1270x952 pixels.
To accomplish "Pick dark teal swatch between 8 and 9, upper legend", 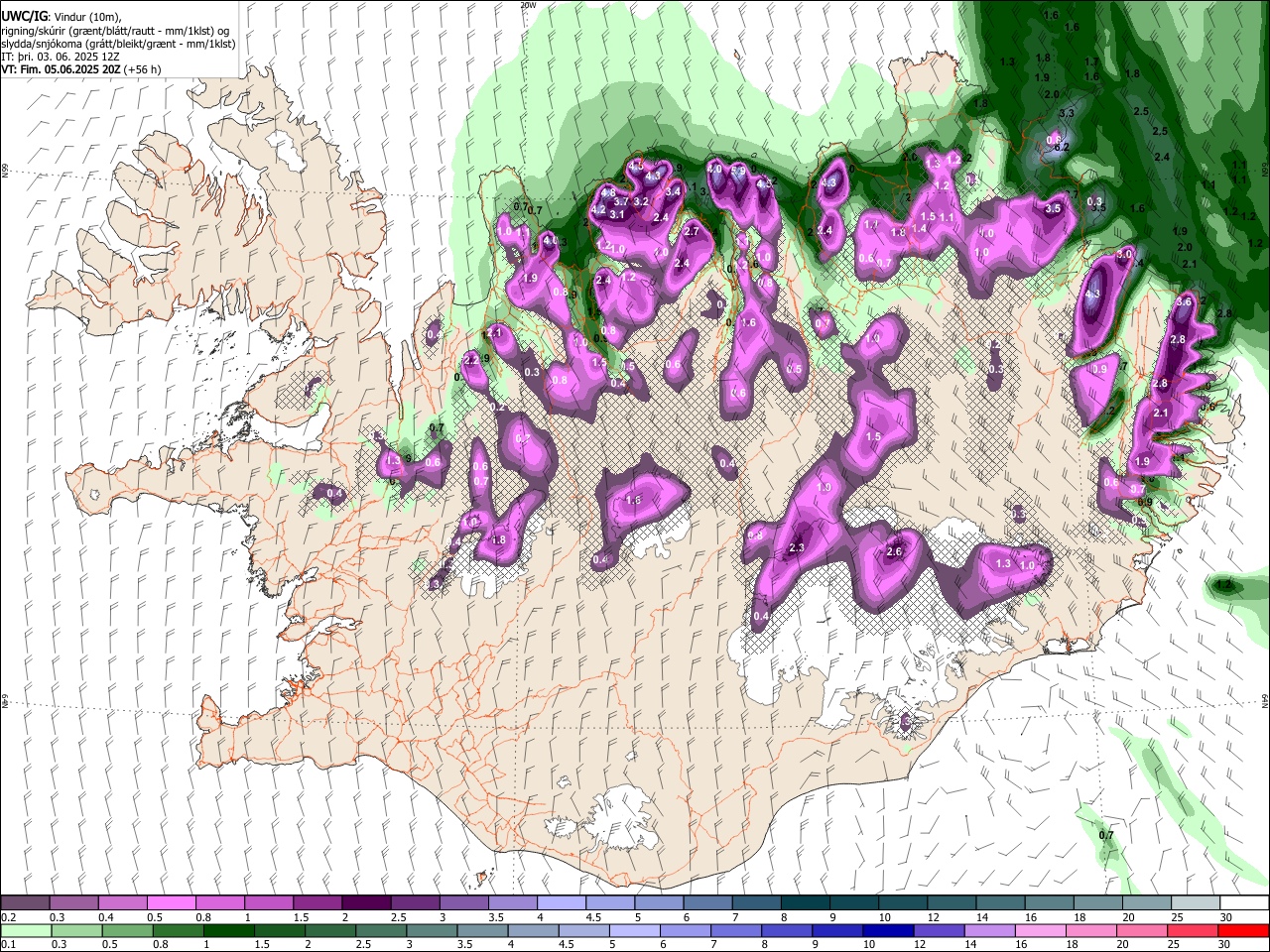I will [805, 903].
